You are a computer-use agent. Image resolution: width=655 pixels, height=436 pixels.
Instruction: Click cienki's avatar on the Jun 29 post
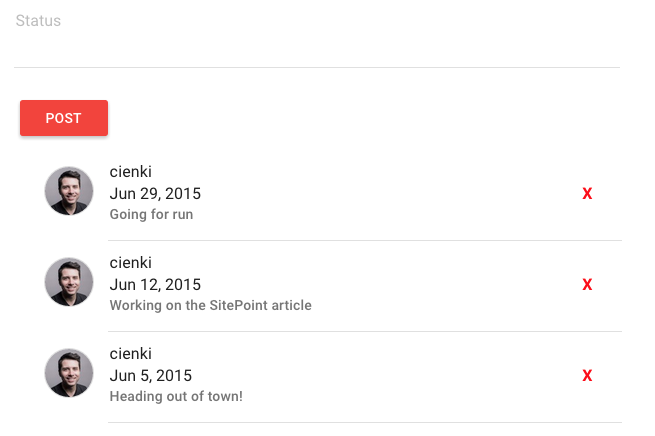pos(69,191)
